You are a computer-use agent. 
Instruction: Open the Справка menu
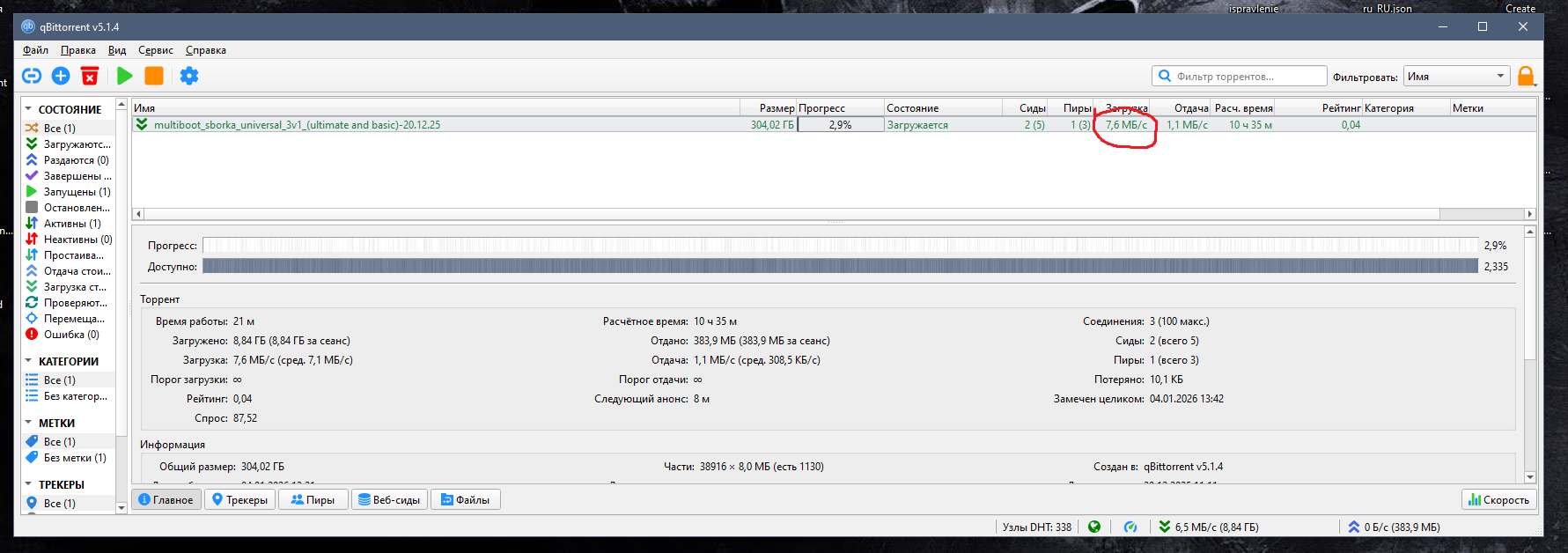coord(206,50)
